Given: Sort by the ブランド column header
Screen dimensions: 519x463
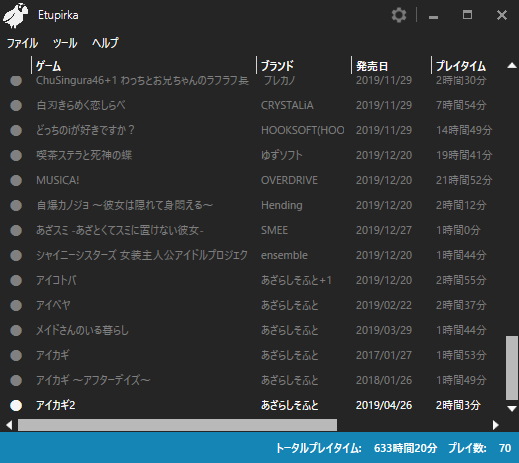Looking at the screenshot, I should pos(277,66).
